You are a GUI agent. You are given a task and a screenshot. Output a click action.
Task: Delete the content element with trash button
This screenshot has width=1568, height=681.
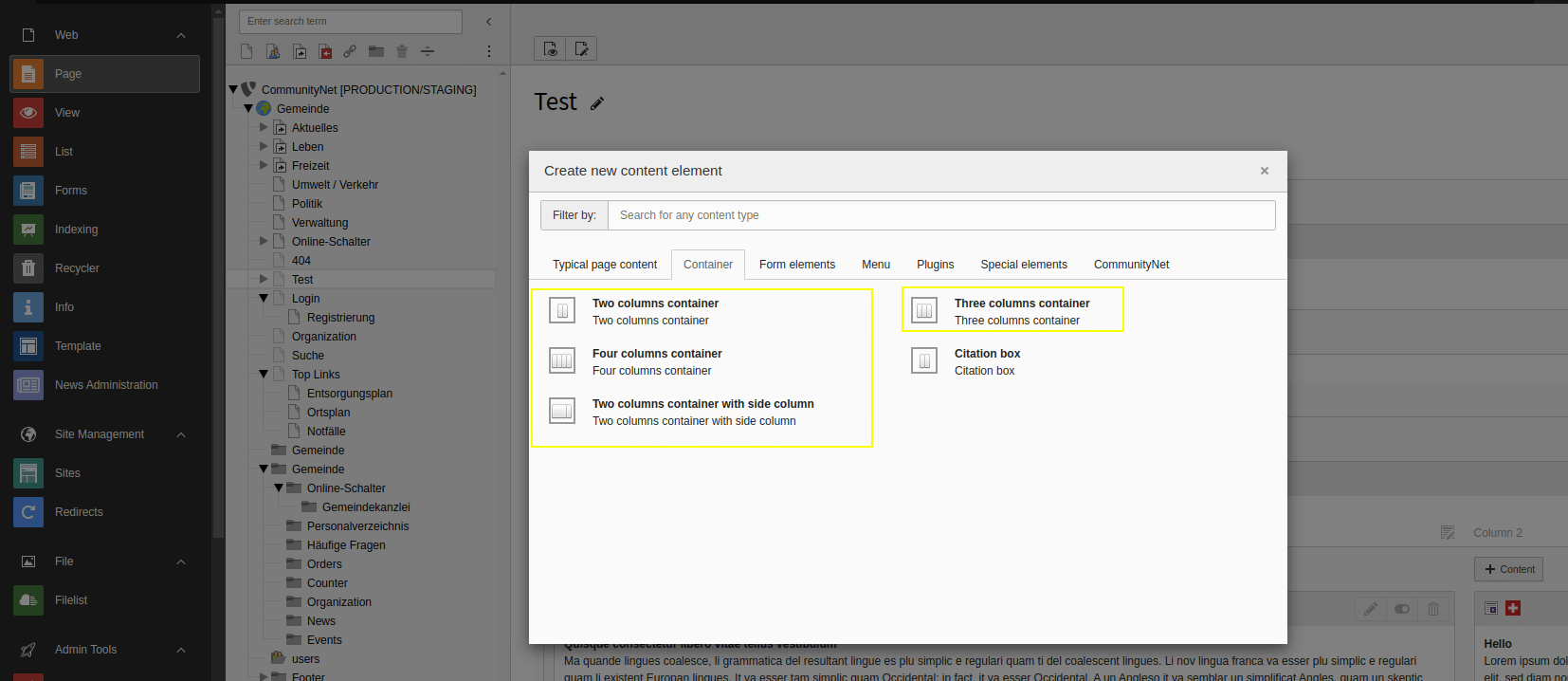pos(1433,609)
